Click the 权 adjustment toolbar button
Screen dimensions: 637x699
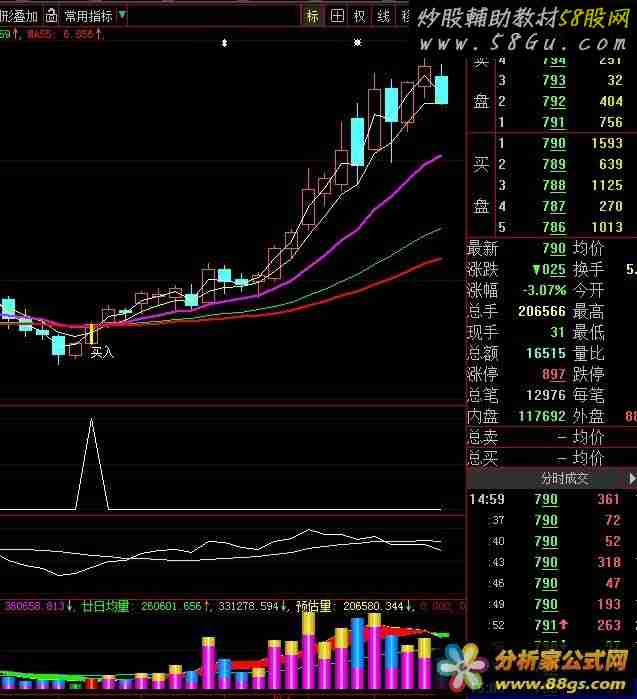(x=360, y=16)
